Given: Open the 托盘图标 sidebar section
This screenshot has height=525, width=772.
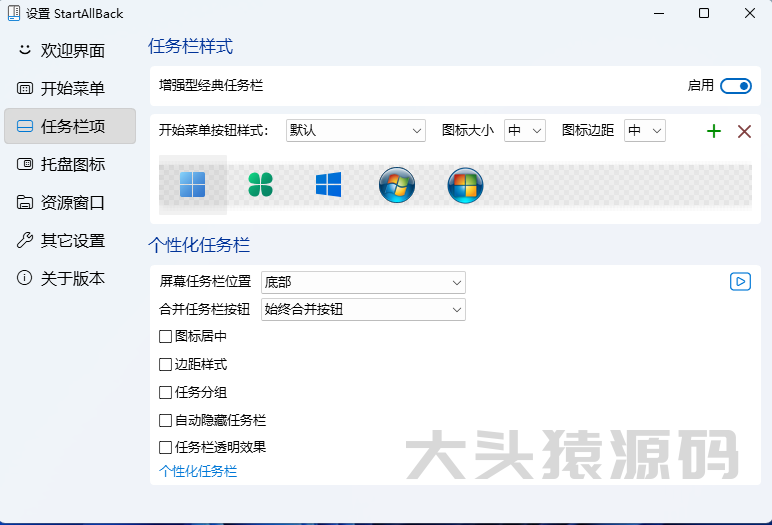Looking at the screenshot, I should (70, 164).
